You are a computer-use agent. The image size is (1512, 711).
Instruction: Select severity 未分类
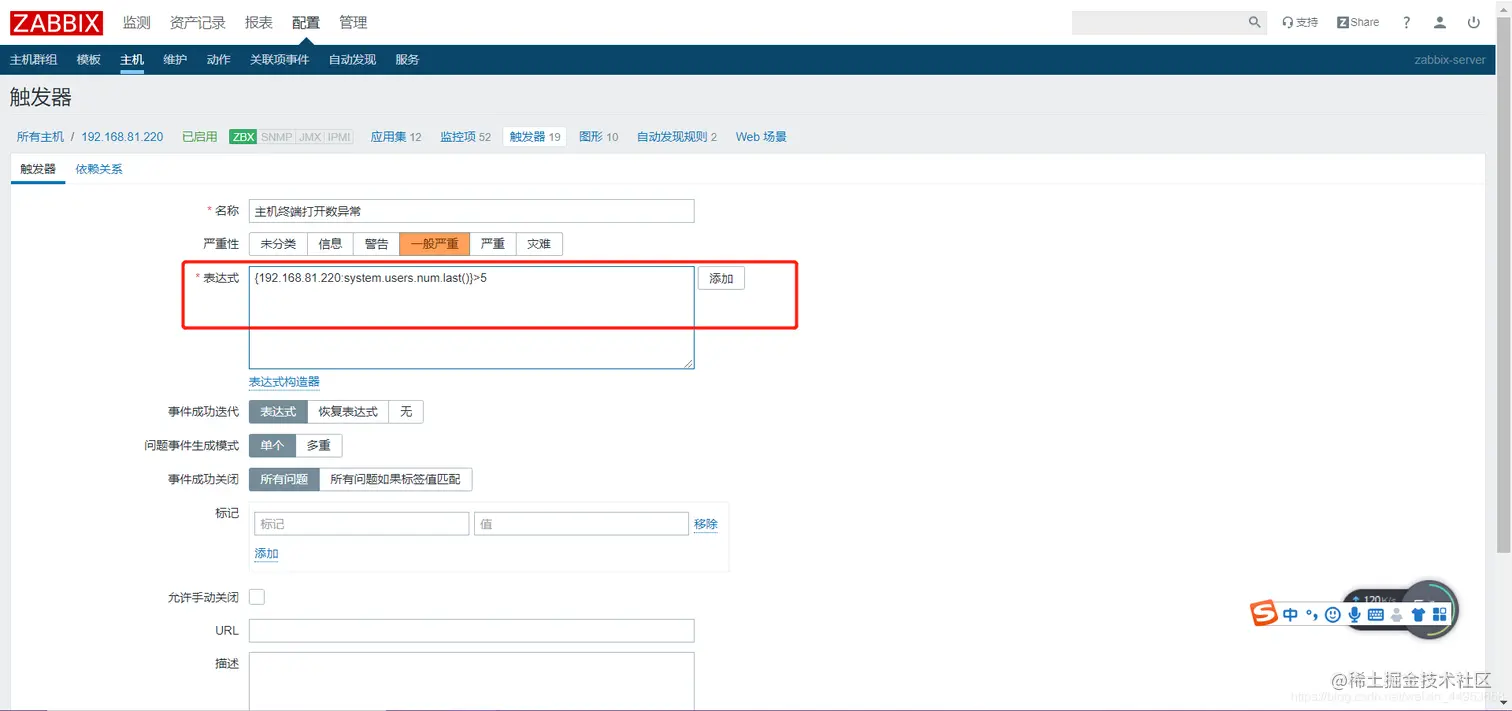coord(278,244)
